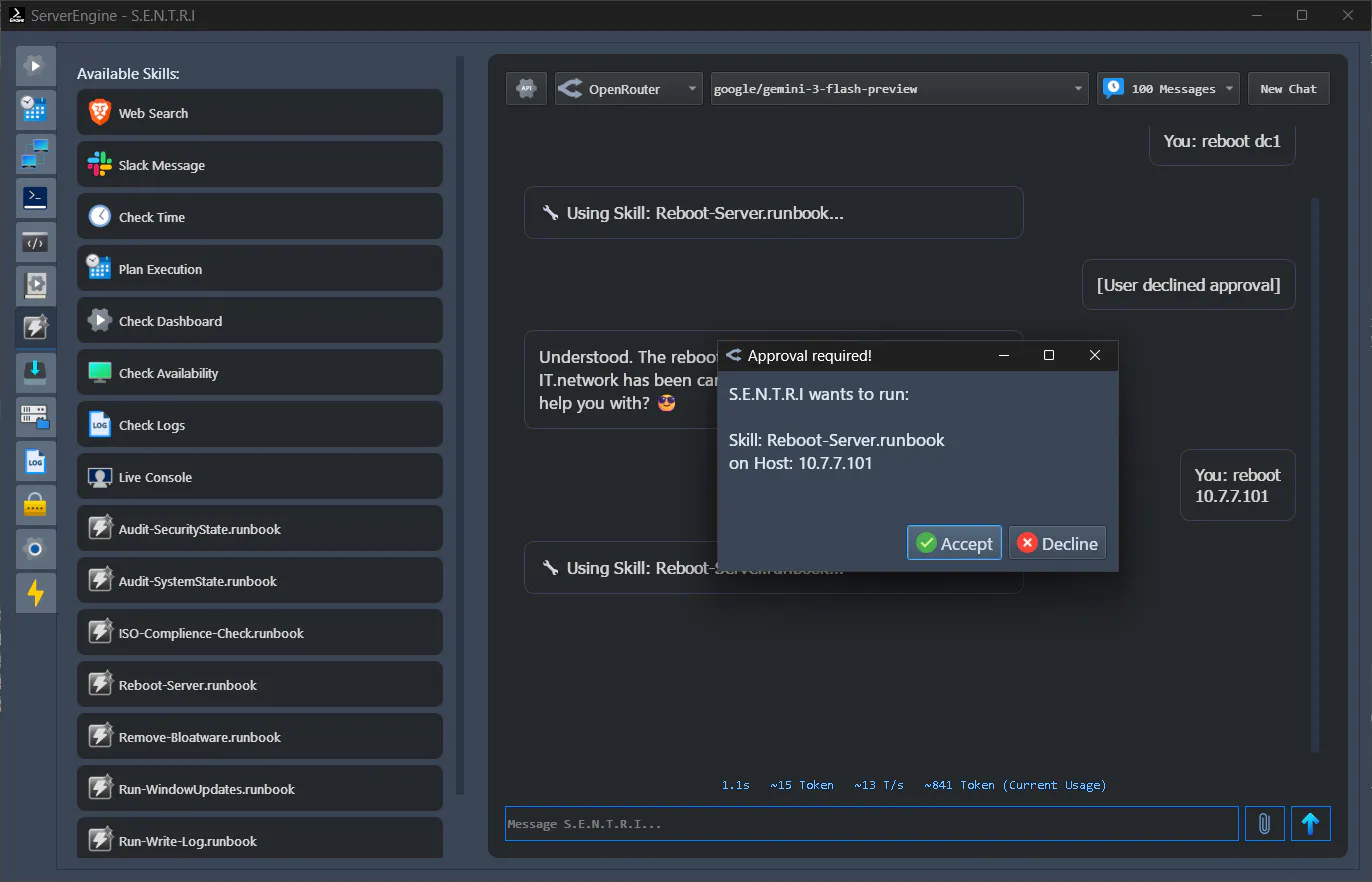Click the message input field to type

pyautogui.click(x=870, y=823)
